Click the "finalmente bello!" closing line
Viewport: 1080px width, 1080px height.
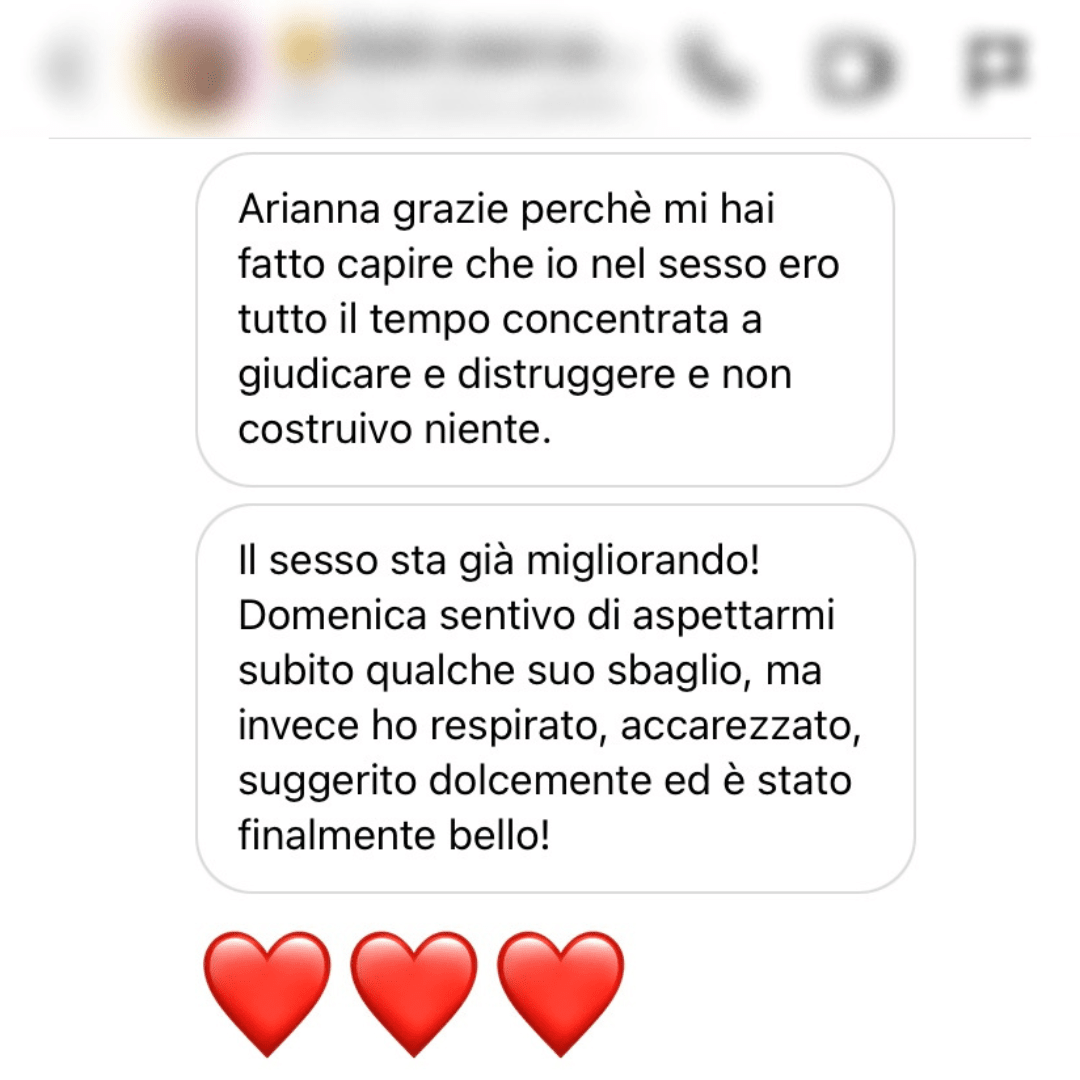(394, 835)
